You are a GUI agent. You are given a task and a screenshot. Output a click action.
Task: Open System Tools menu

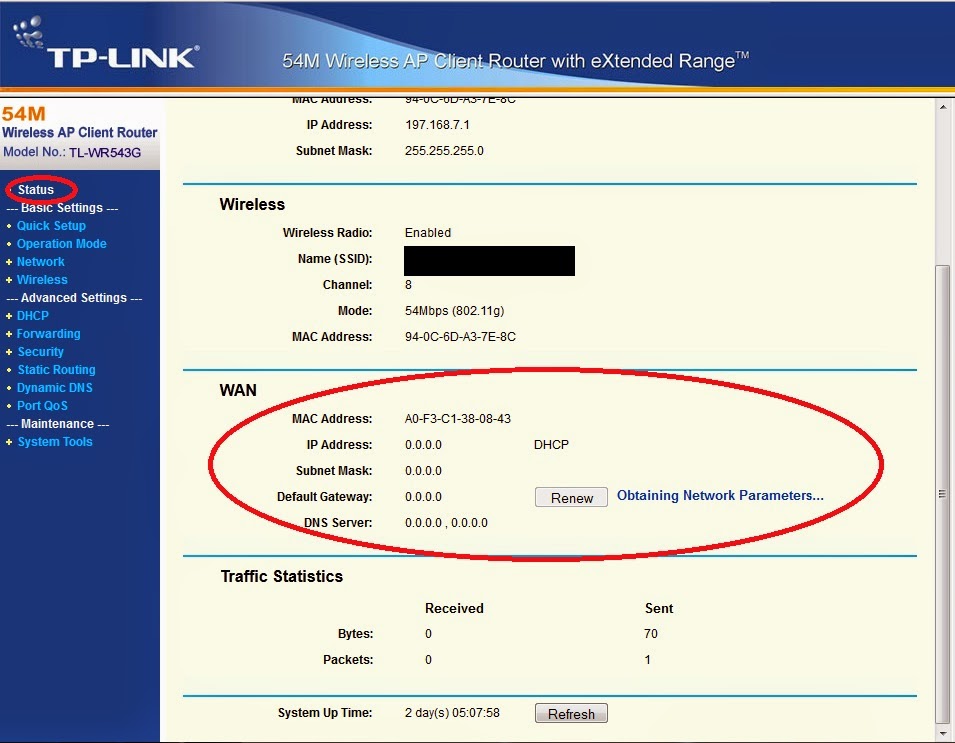(55, 442)
